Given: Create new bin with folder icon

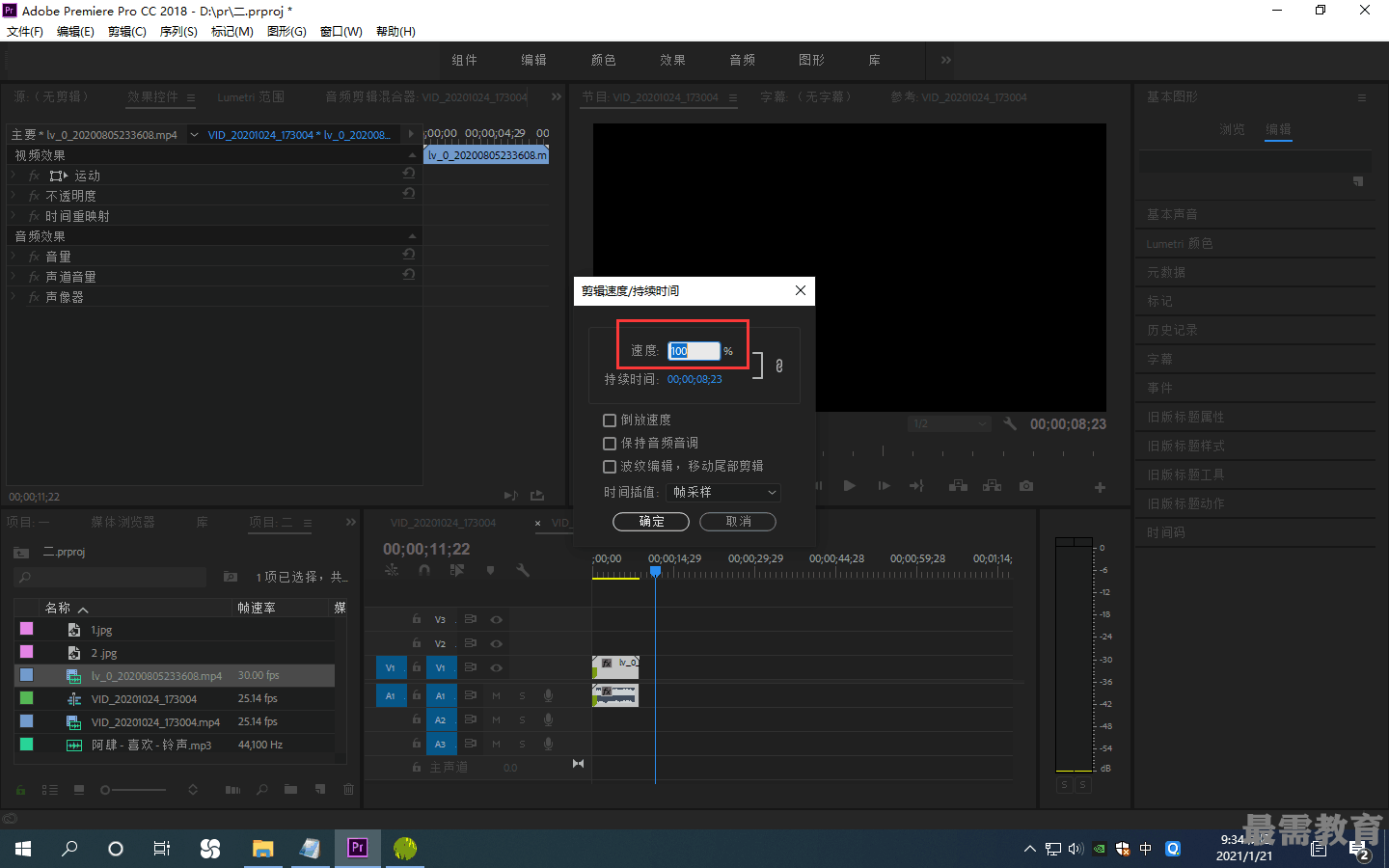Looking at the screenshot, I should tap(291, 789).
